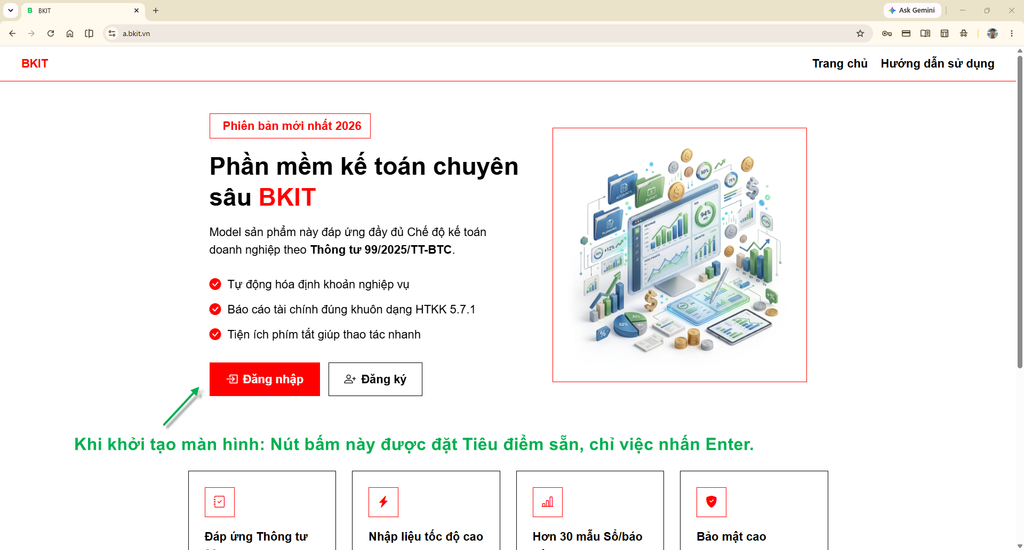Click the browser forward arrow

[x=31, y=33]
